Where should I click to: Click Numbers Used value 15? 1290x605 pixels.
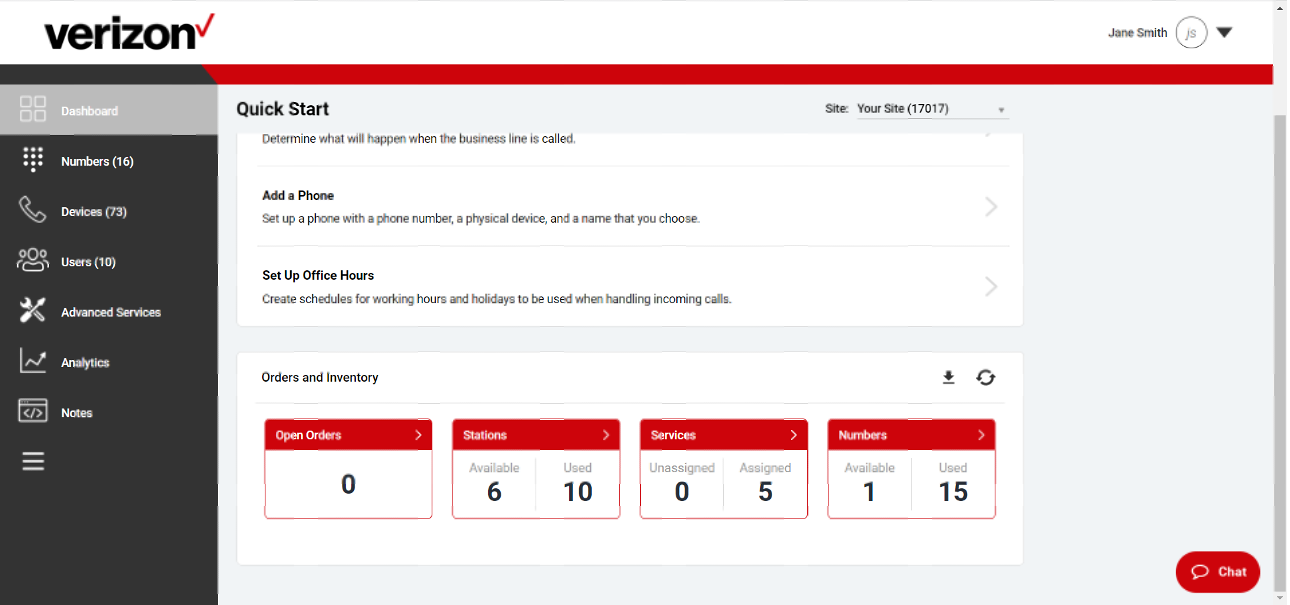pyautogui.click(x=953, y=492)
